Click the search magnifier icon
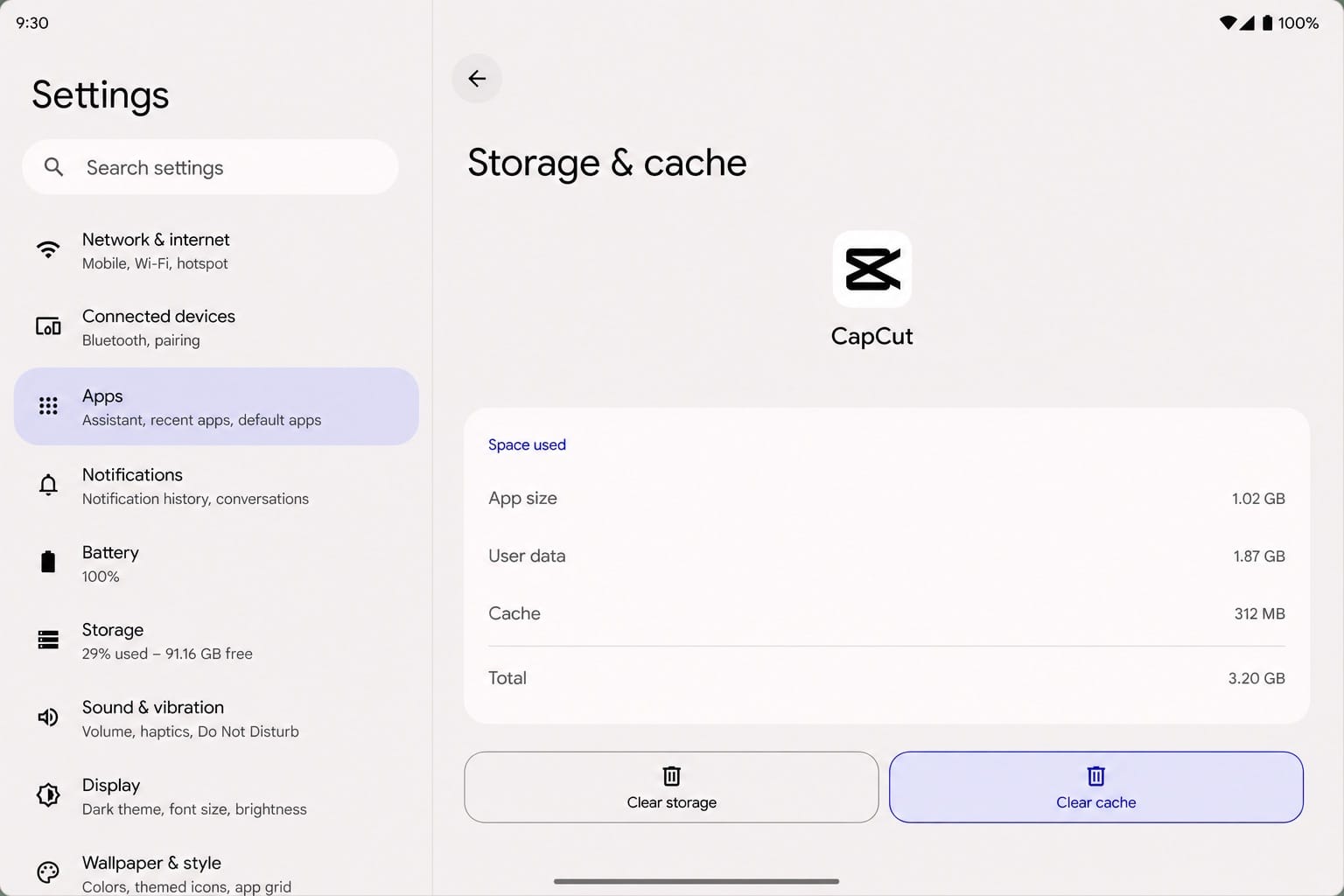This screenshot has height=896, width=1344. pos(53,167)
